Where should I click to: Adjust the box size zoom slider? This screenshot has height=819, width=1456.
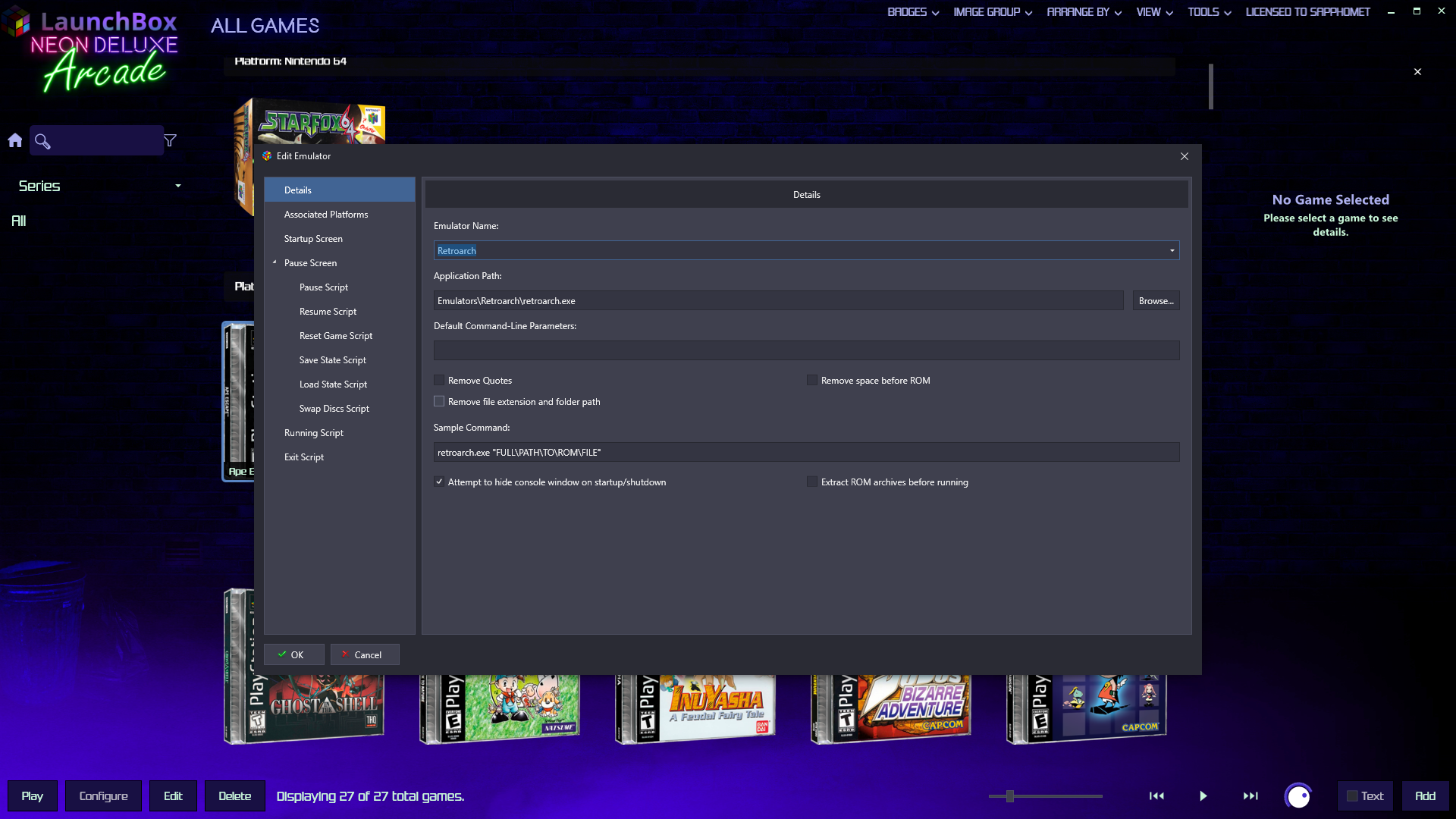(x=1009, y=796)
